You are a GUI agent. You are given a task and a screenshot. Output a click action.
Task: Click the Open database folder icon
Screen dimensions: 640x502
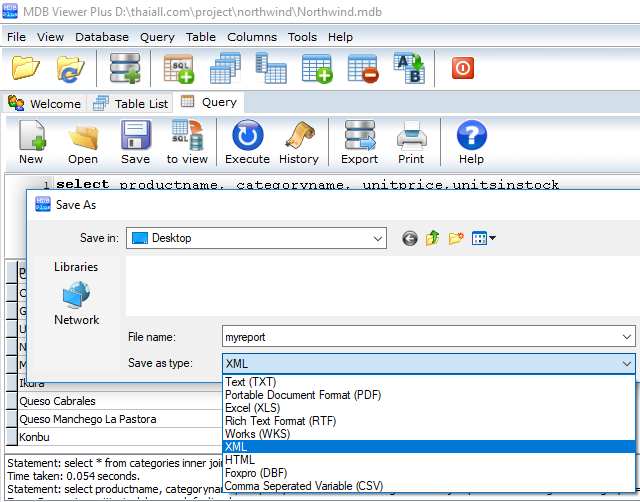click(27, 68)
